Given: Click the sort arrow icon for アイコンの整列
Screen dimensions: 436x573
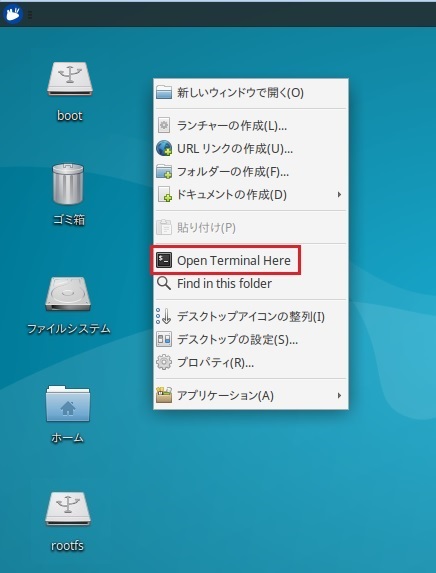Looking at the screenshot, I should click(163, 316).
